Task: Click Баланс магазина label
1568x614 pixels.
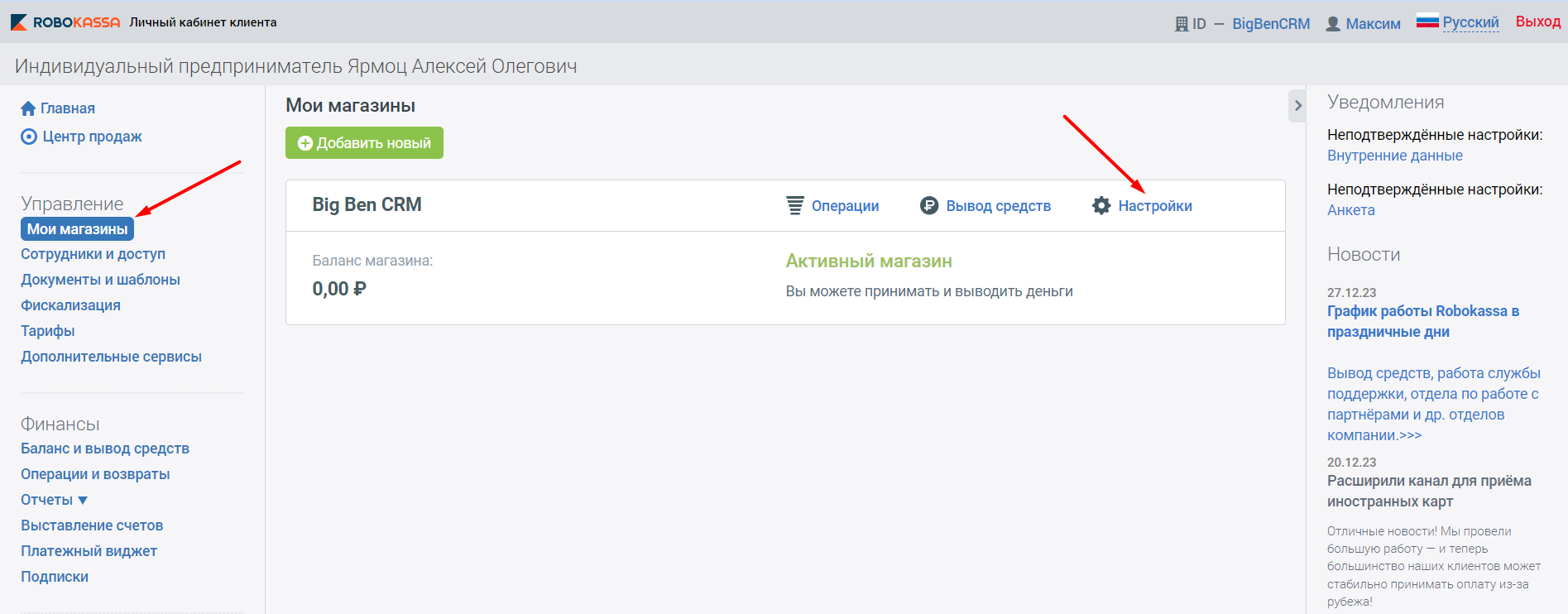Action: click(372, 261)
